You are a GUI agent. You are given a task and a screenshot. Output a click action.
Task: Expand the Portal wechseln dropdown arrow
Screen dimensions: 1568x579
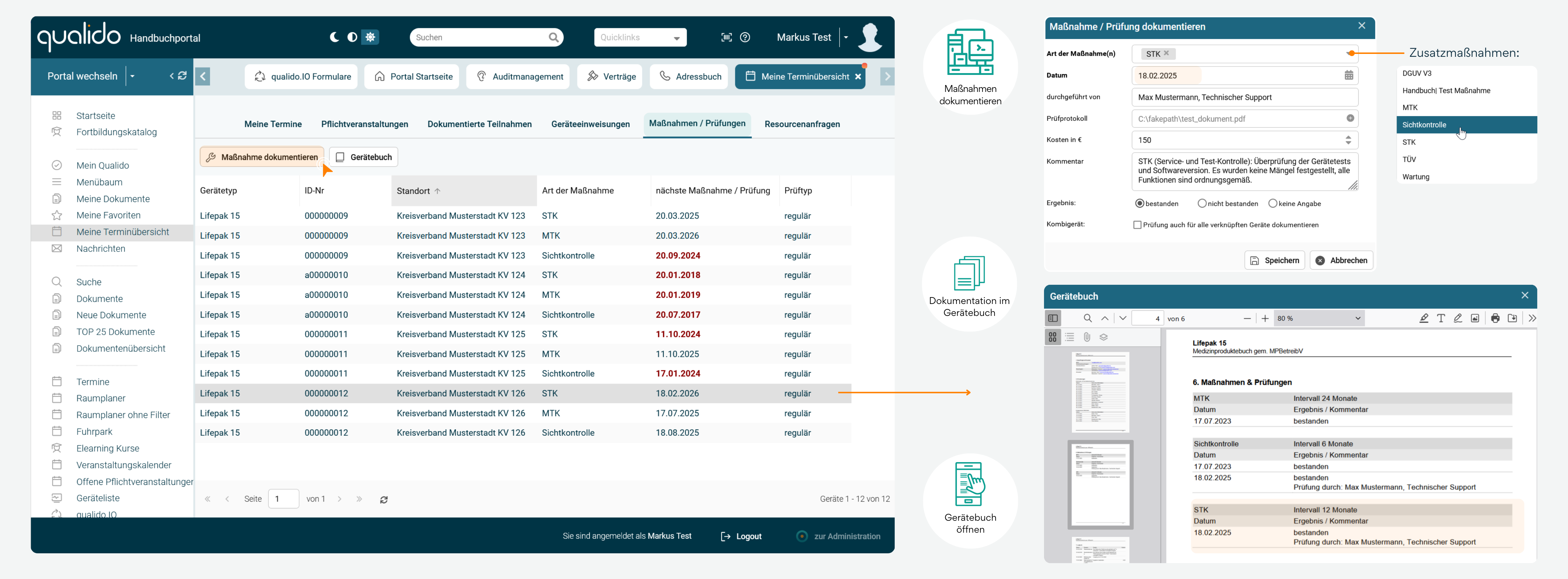point(133,76)
